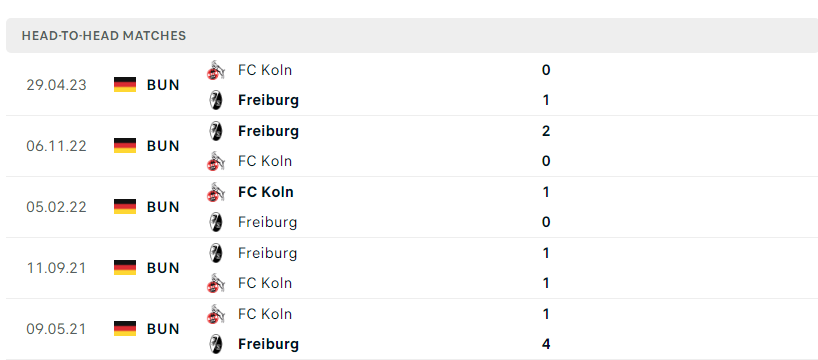The width and height of the screenshot is (818, 360).
Task: Click FC Koln crest in 06.11.22 match
Action: [x=215, y=161]
